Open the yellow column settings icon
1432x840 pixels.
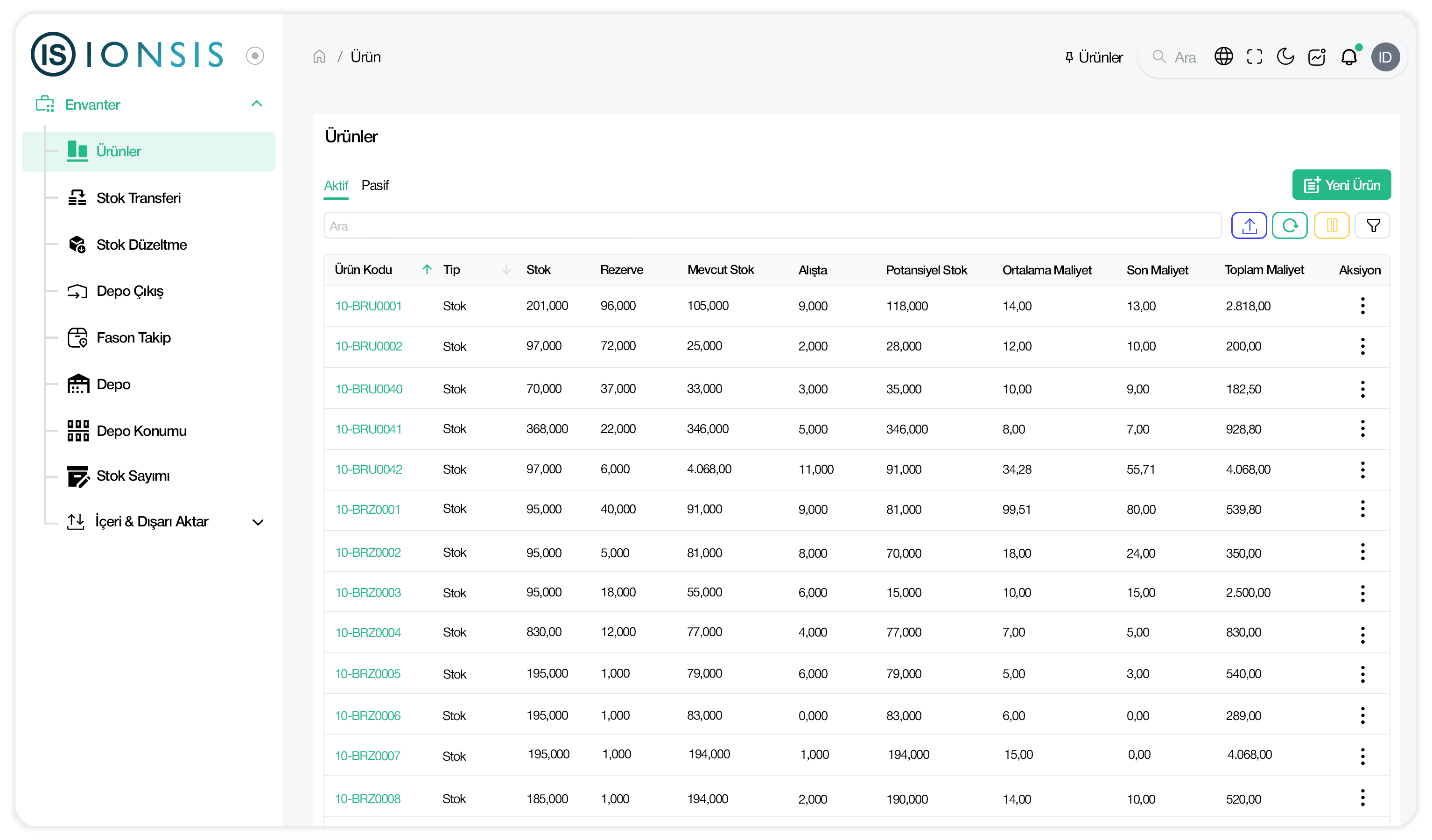point(1332,226)
